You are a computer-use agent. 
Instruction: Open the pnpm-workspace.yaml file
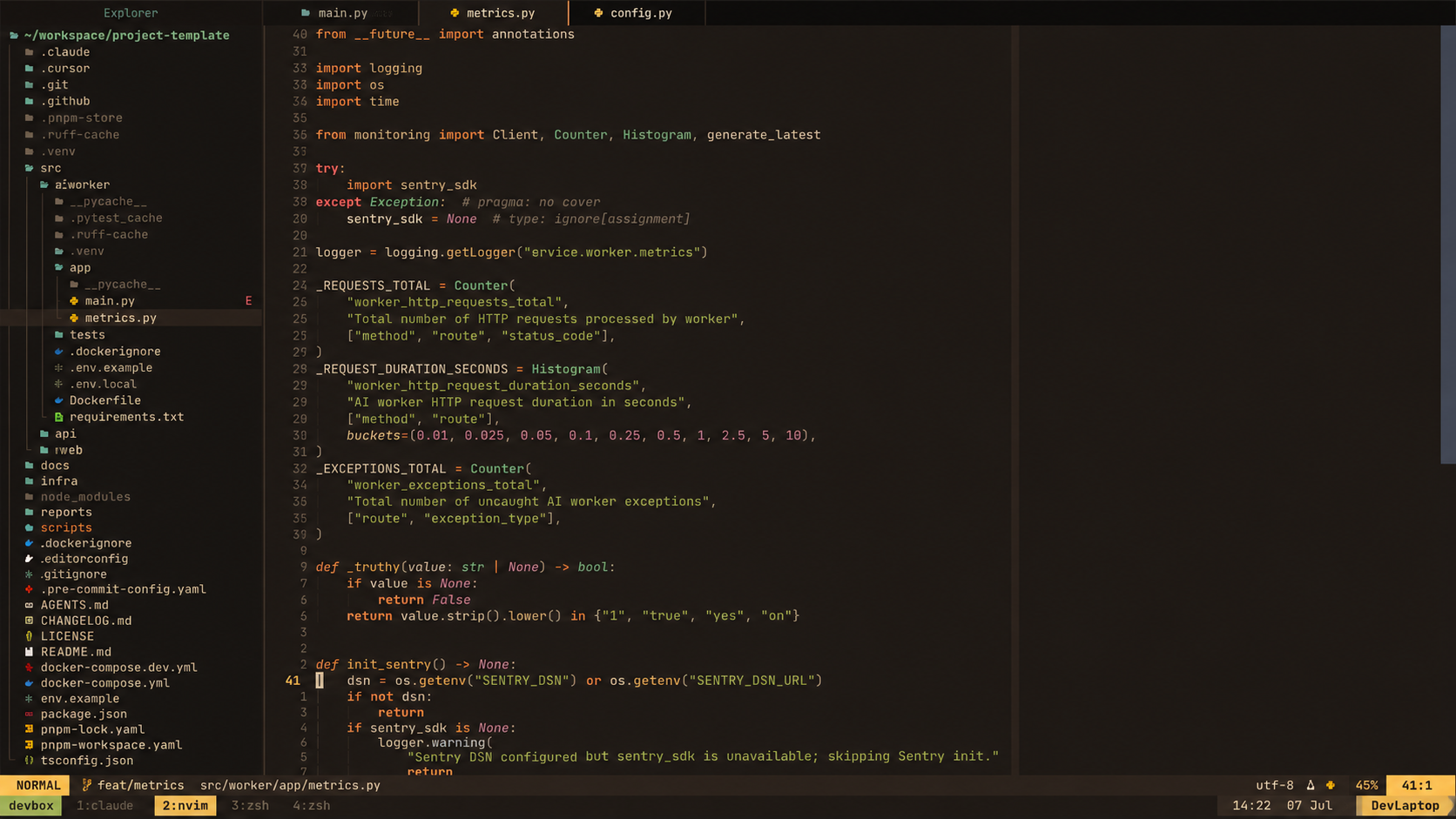click(x=111, y=745)
